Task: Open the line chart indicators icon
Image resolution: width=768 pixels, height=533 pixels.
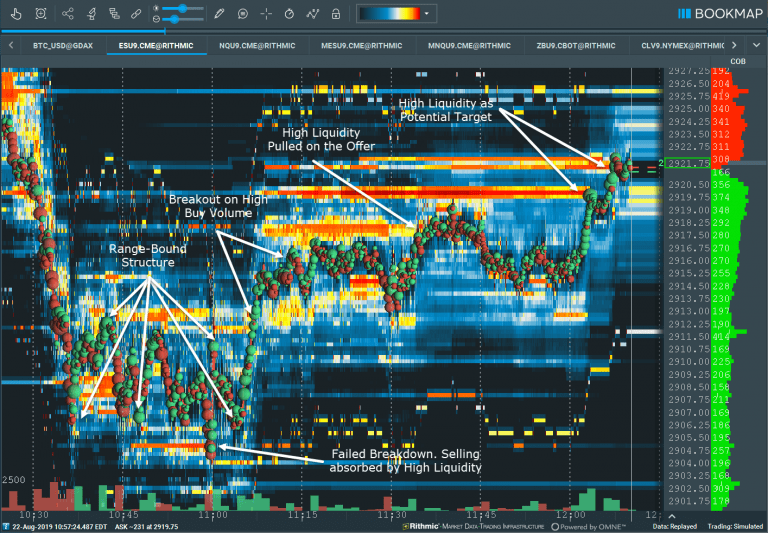Action: [x=312, y=14]
